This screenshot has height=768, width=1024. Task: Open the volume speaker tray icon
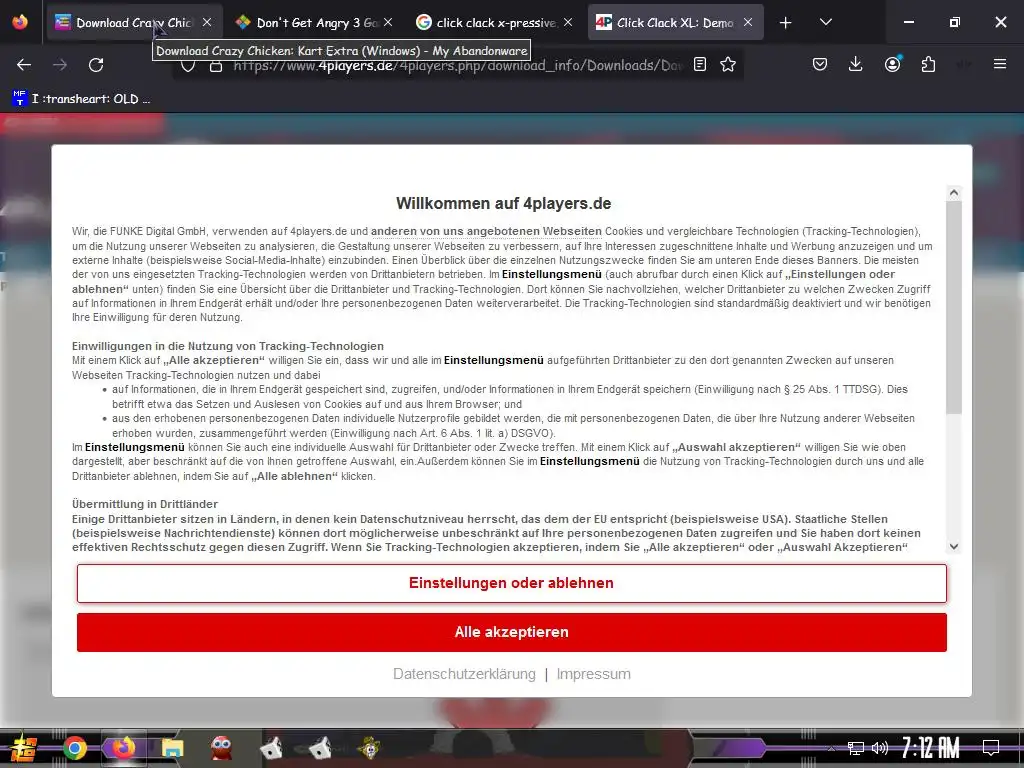880,748
